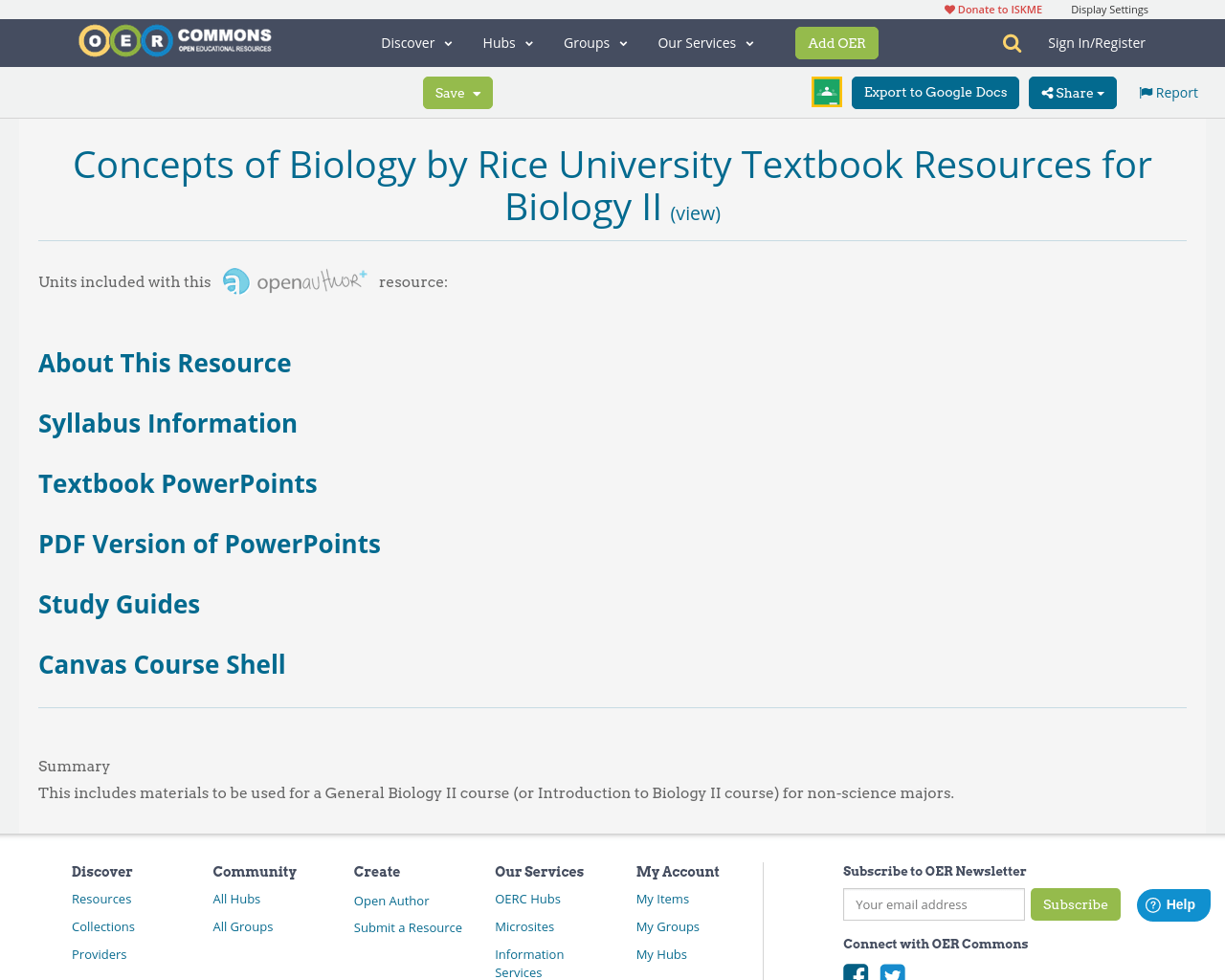Open the Study Guides unit
This screenshot has height=980, width=1225.
tap(120, 604)
